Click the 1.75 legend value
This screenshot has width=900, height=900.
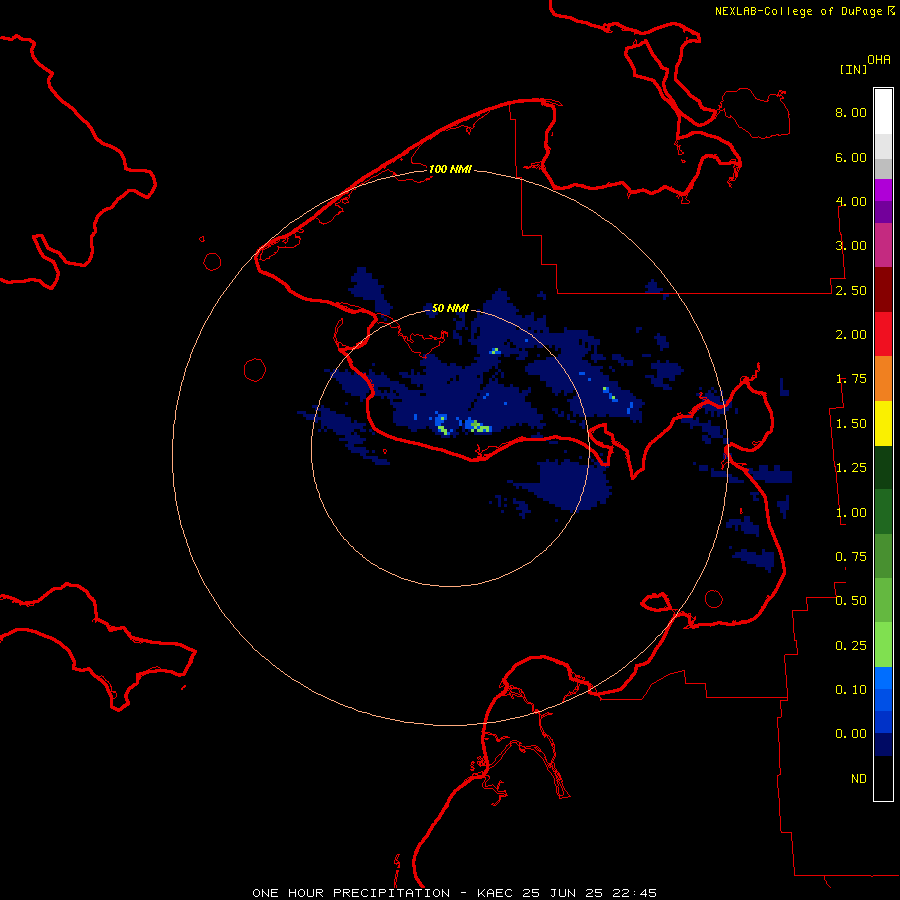click(851, 379)
